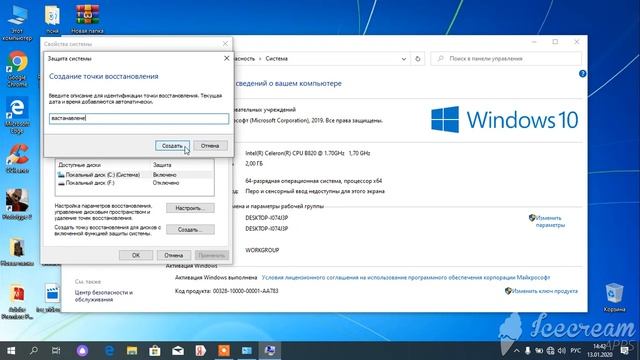Click OK in System Properties window
Image resolution: width=640 pixels, height=360 pixels.
coord(136,255)
